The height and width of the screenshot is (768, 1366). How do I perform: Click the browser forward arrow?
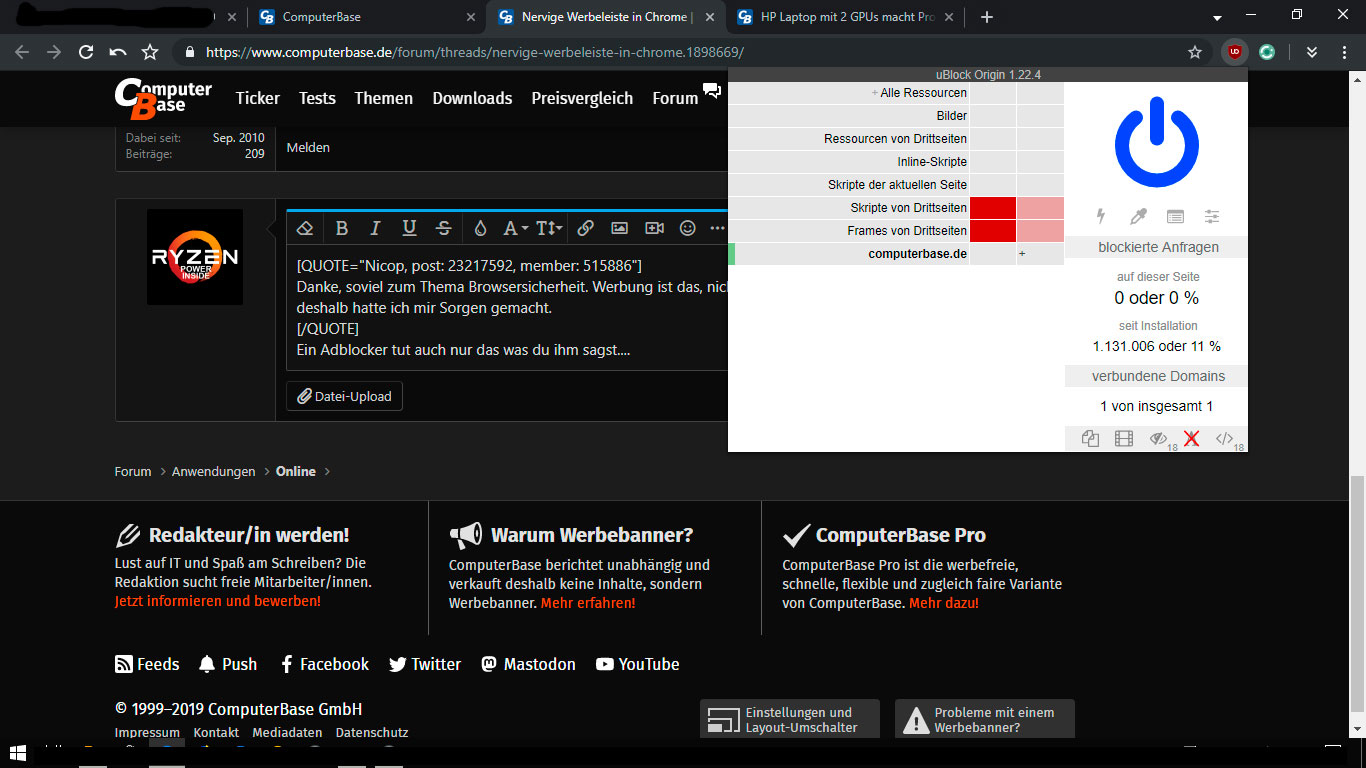[54, 52]
